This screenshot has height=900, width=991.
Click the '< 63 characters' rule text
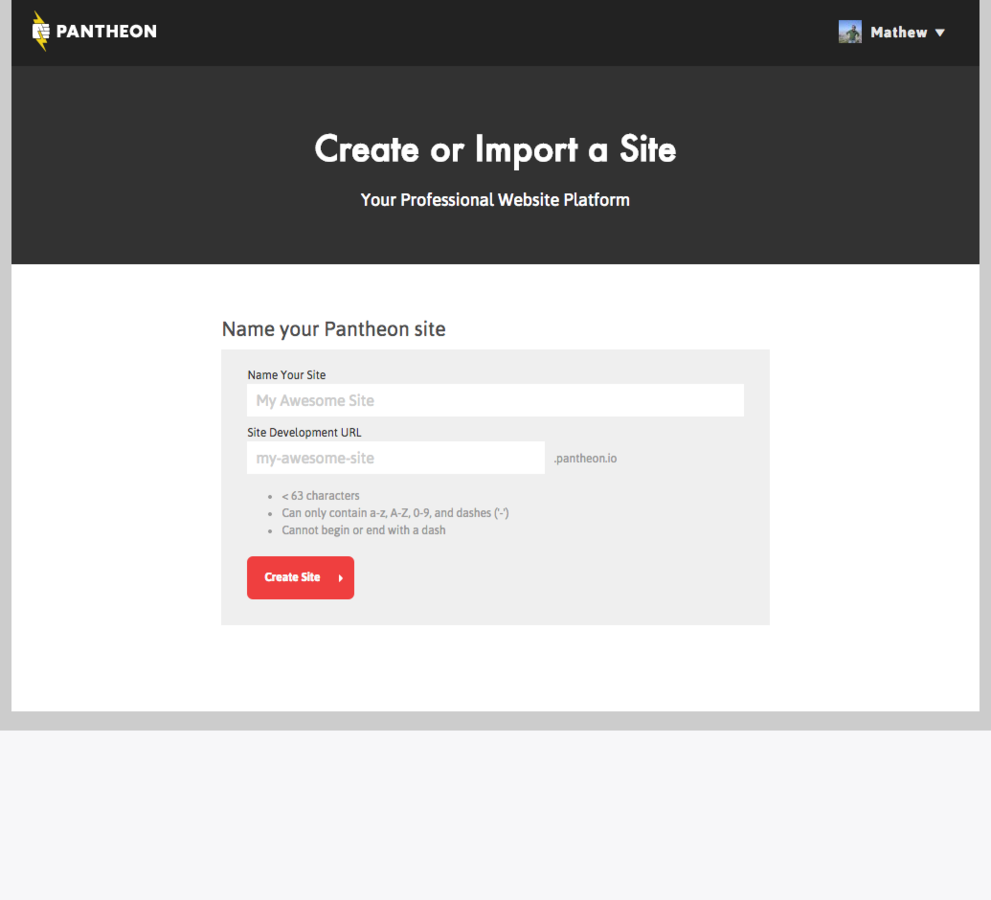pos(320,496)
